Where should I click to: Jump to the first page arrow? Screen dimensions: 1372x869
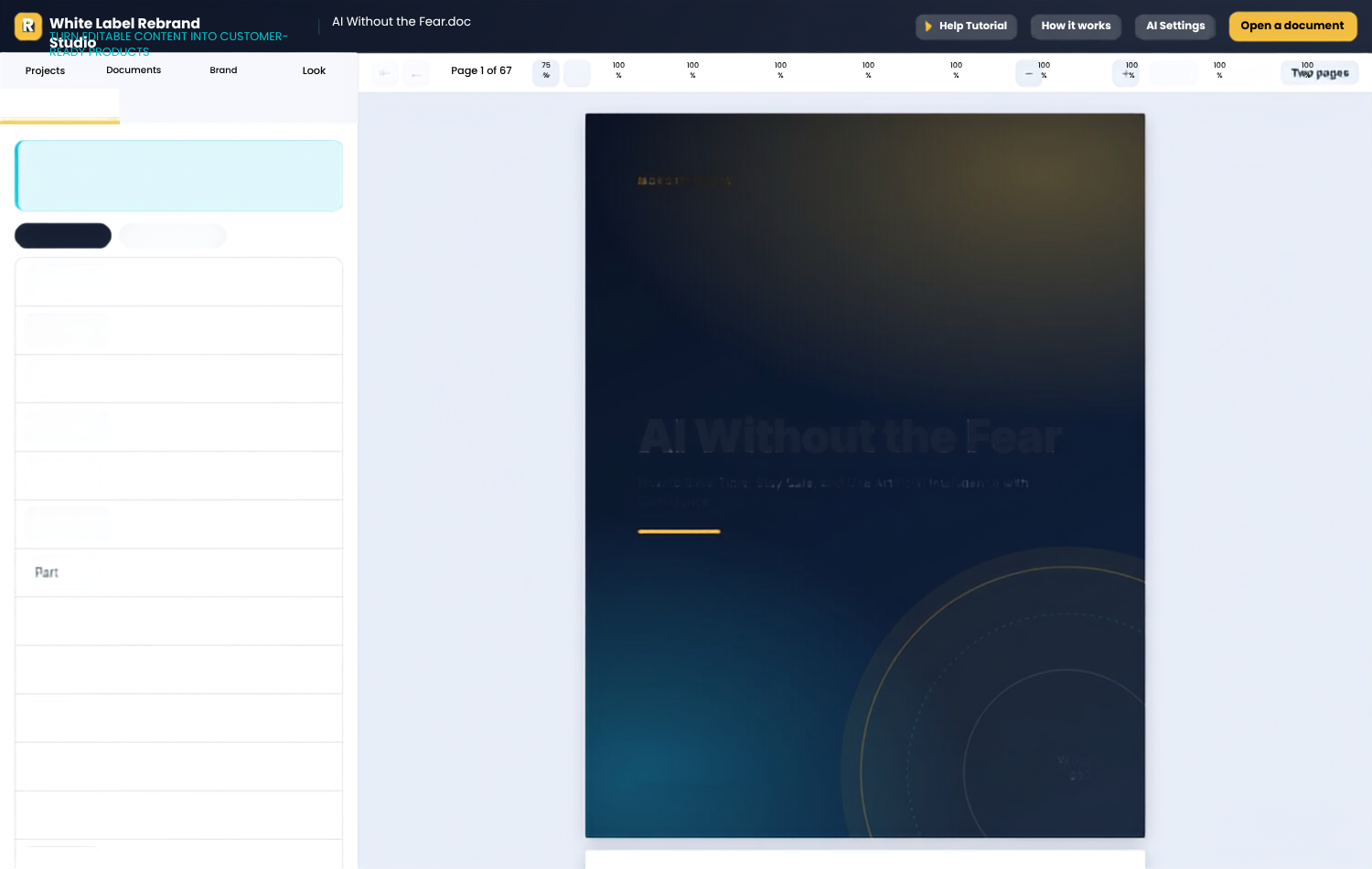tap(385, 73)
